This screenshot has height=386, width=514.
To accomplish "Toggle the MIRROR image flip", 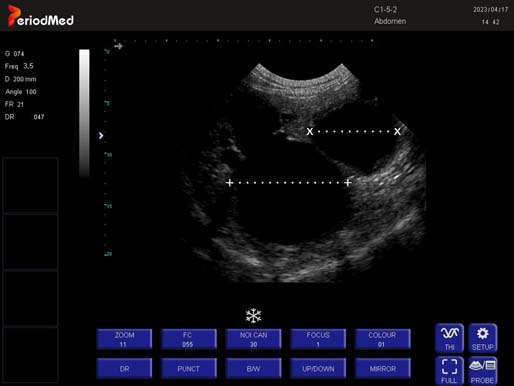I will [x=382, y=368].
